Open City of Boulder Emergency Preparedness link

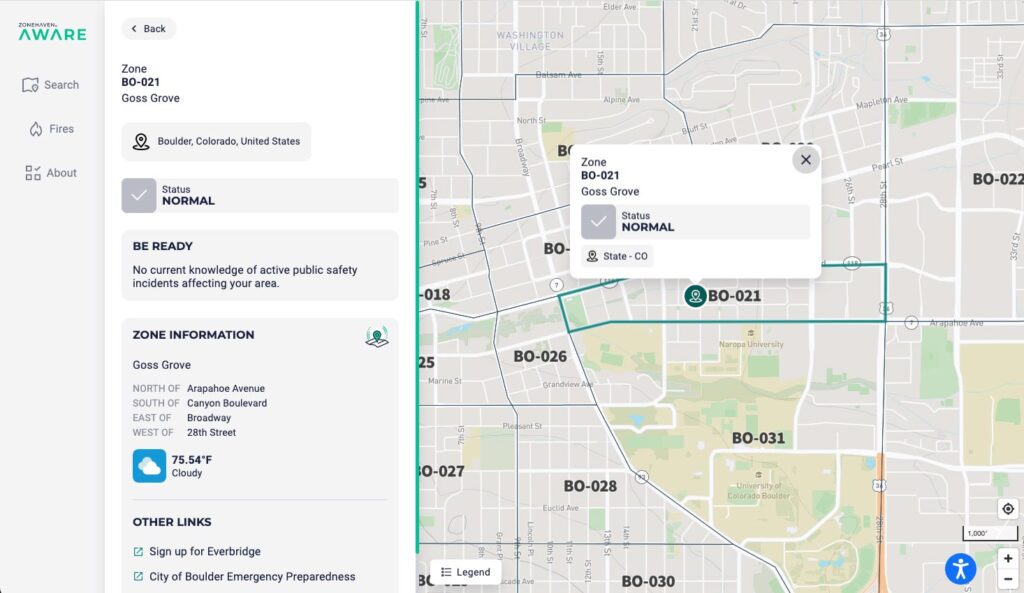point(252,576)
